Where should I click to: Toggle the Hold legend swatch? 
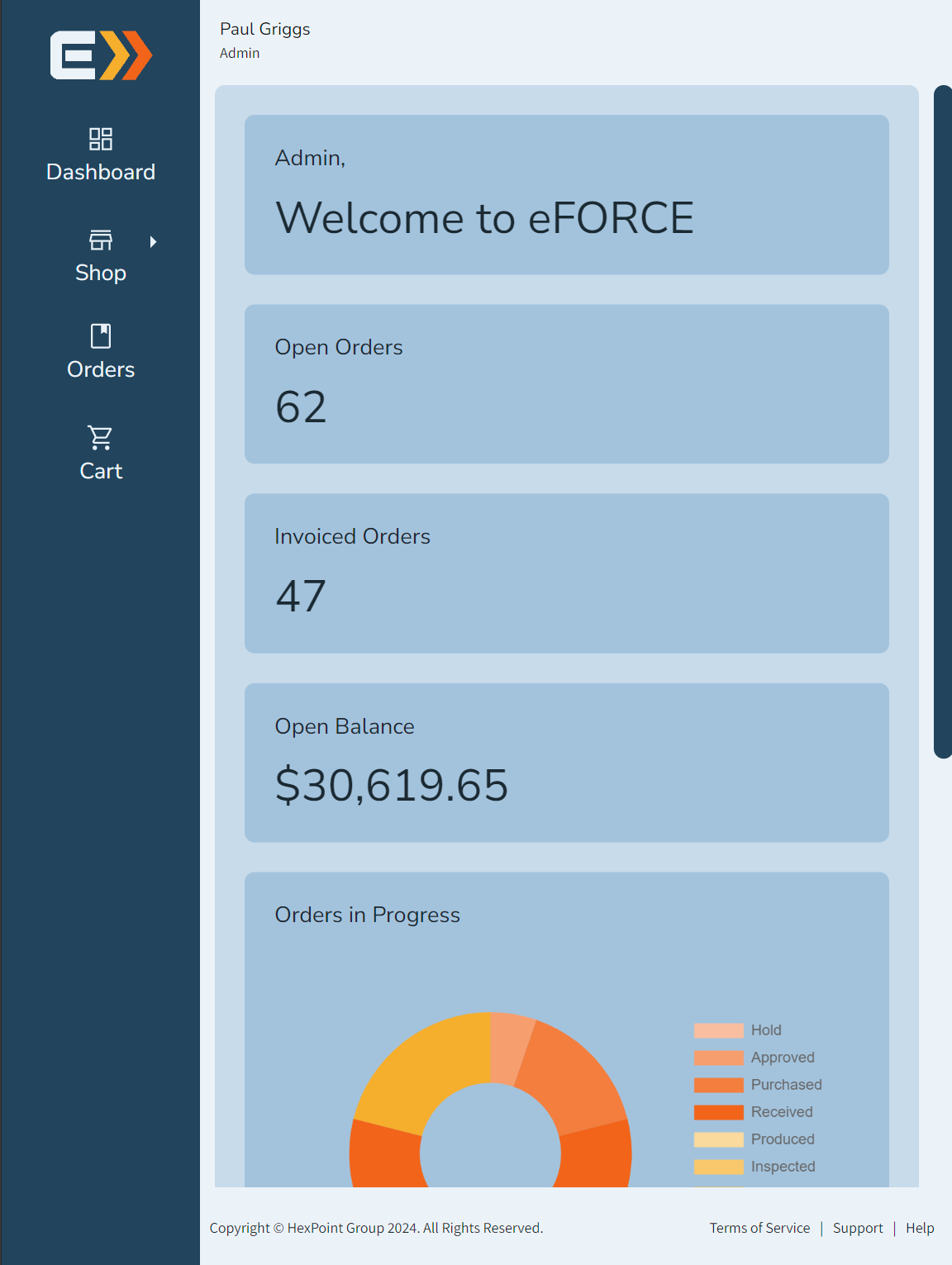pyautogui.click(x=719, y=1030)
